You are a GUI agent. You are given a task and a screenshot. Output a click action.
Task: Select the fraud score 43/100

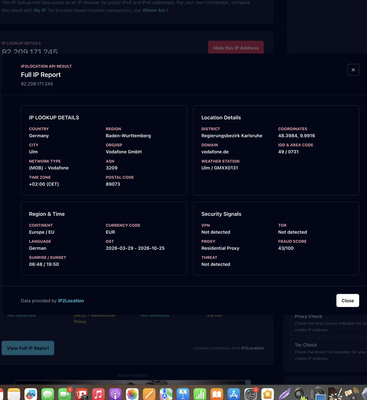tap(286, 248)
